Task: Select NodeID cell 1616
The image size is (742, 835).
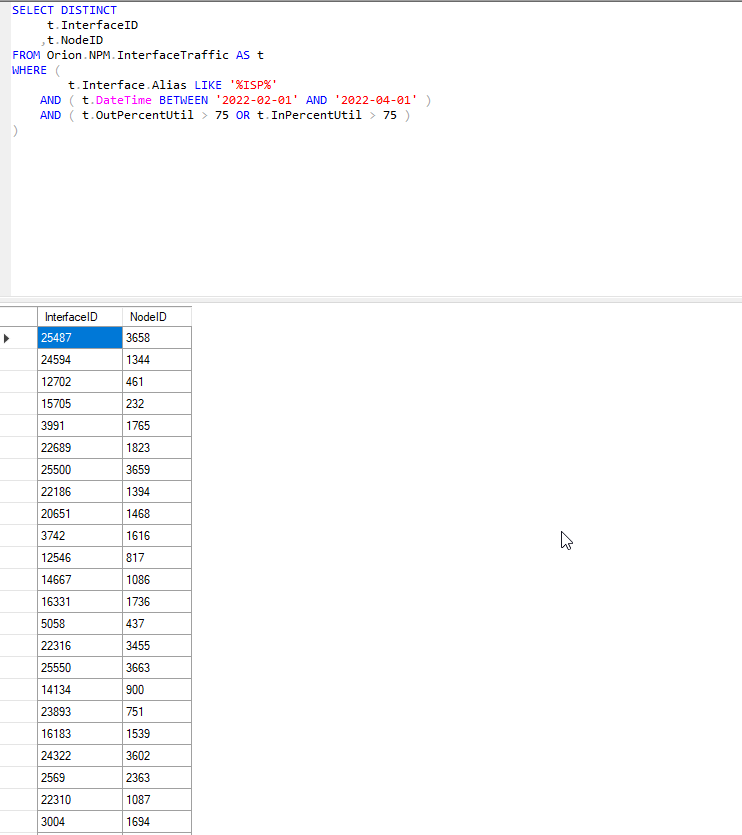Action: pyautogui.click(x=157, y=536)
